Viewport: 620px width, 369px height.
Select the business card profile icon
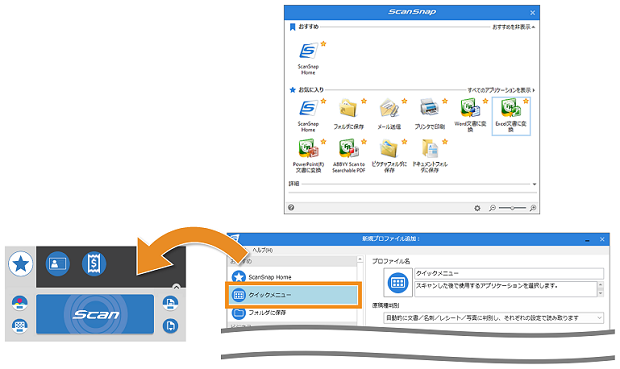tap(58, 263)
